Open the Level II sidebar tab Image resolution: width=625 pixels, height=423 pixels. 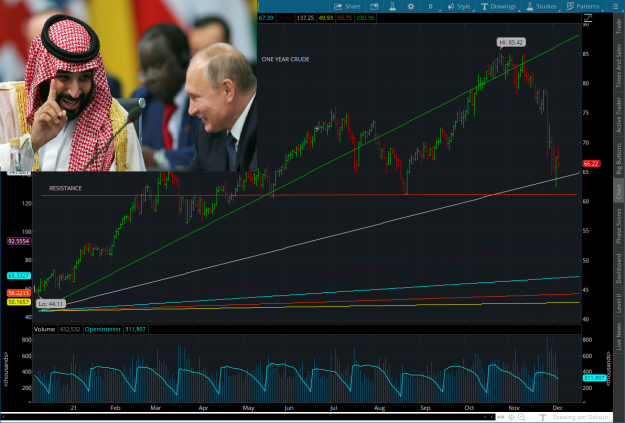pyautogui.click(x=619, y=303)
